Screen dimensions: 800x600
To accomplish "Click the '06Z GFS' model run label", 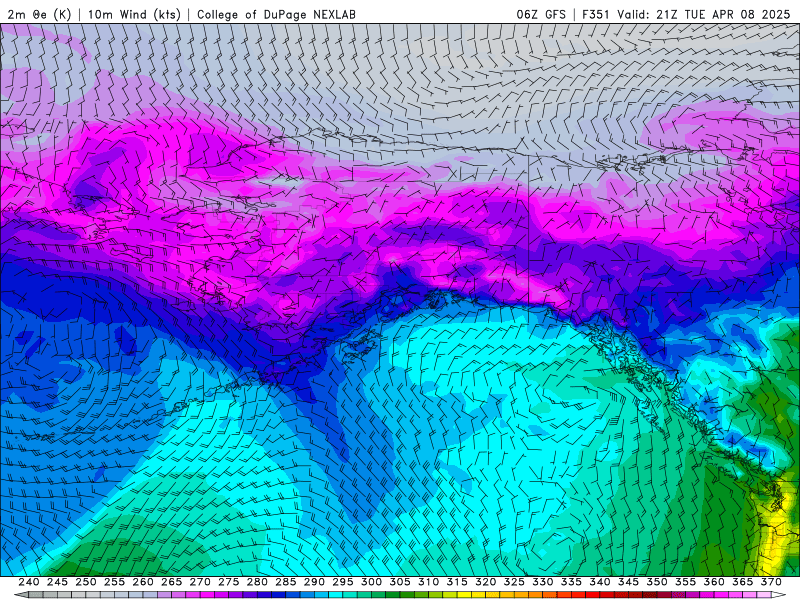I will (x=541, y=14).
